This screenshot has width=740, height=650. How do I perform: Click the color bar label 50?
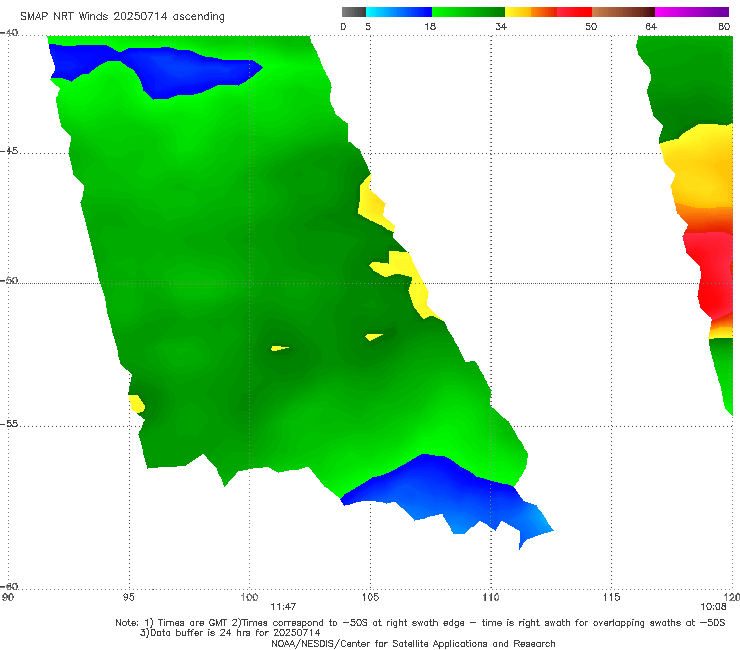click(x=591, y=26)
